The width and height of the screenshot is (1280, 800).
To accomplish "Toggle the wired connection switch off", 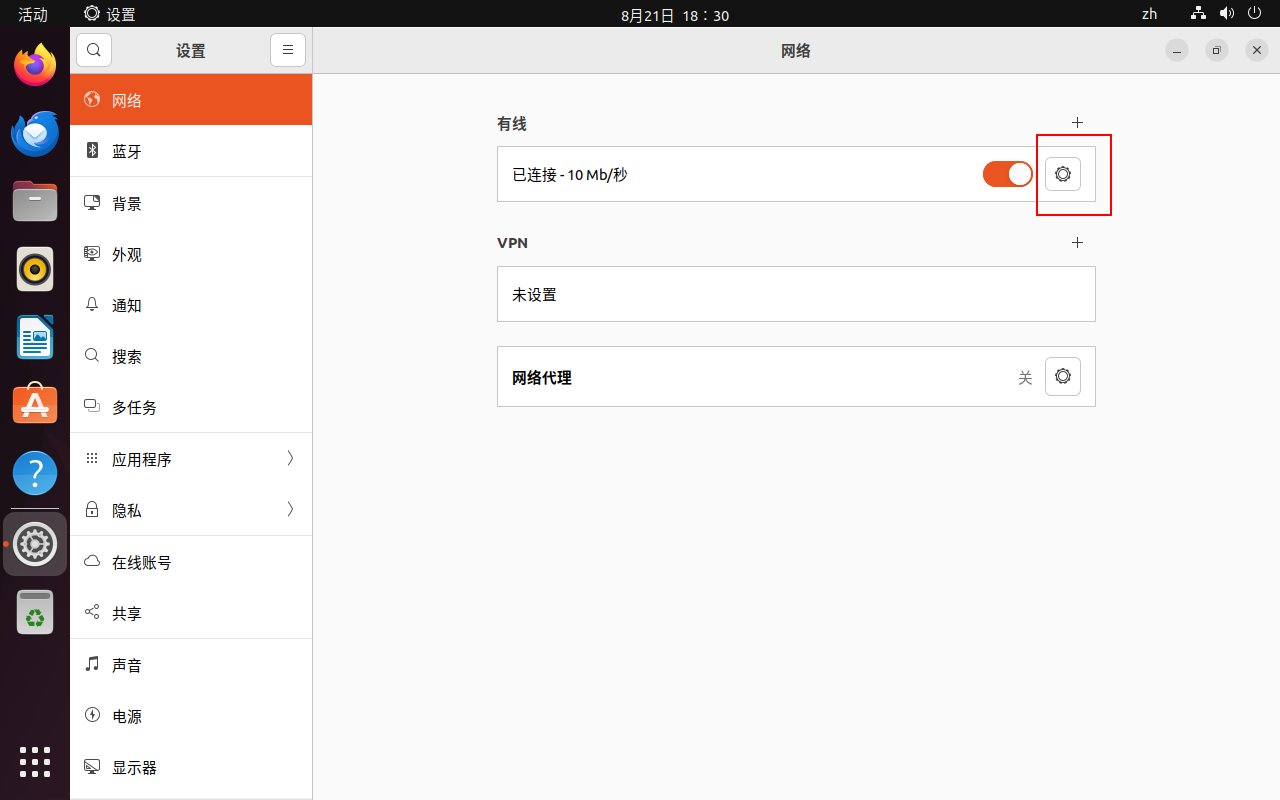I will [1007, 174].
